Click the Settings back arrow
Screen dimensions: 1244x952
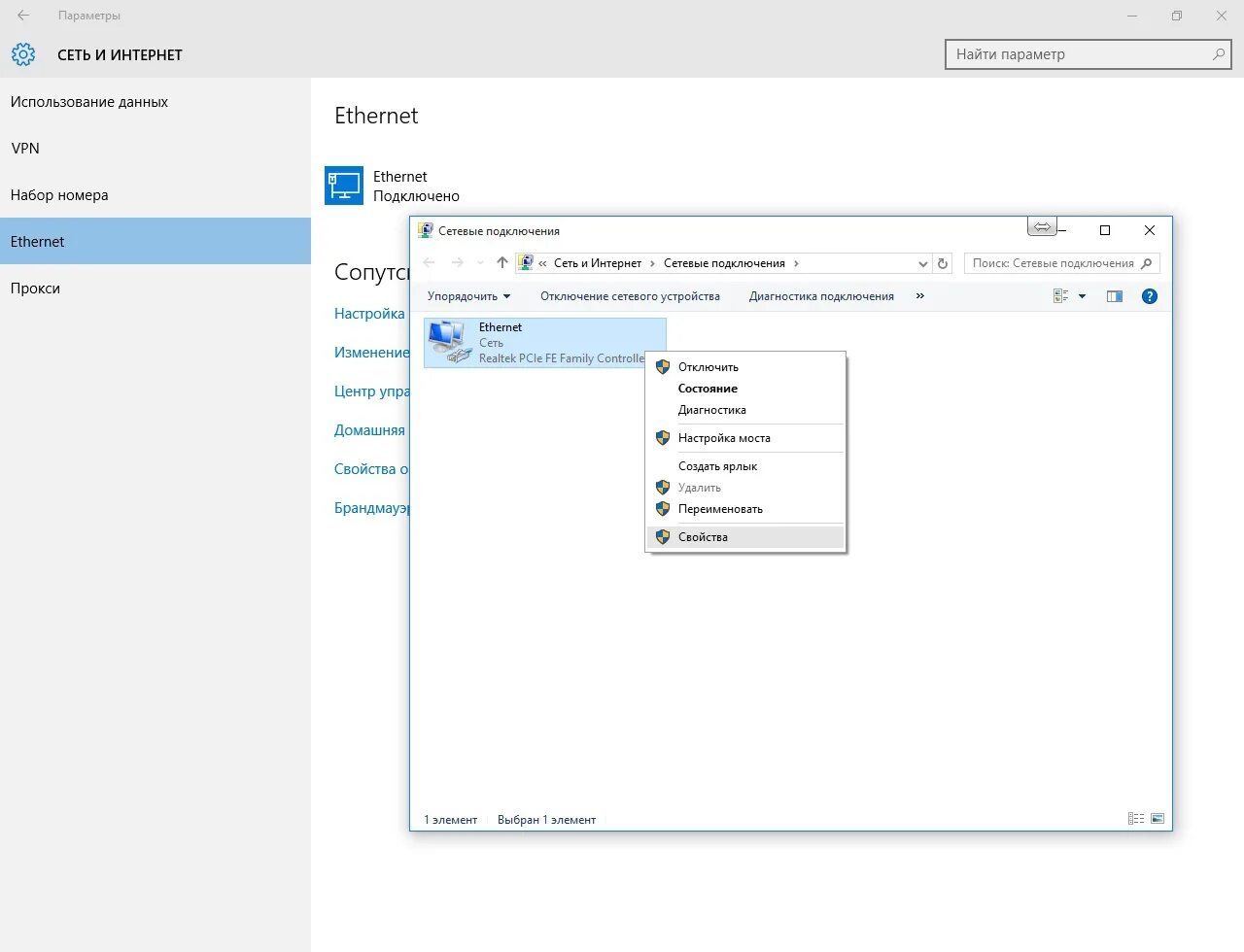click(x=23, y=16)
